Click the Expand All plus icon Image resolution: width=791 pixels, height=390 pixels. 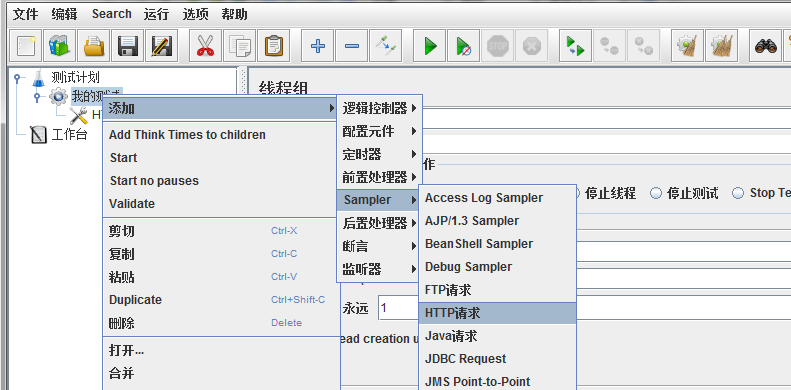coord(318,46)
